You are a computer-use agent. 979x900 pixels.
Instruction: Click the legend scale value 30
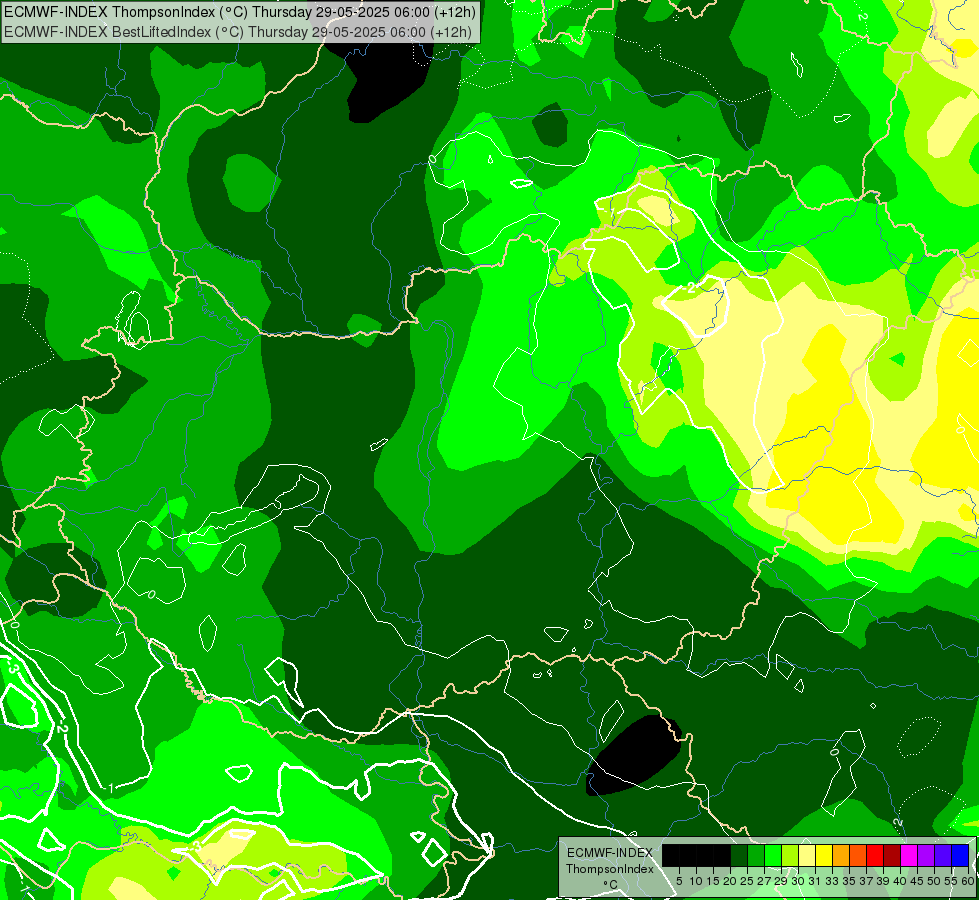tap(797, 881)
